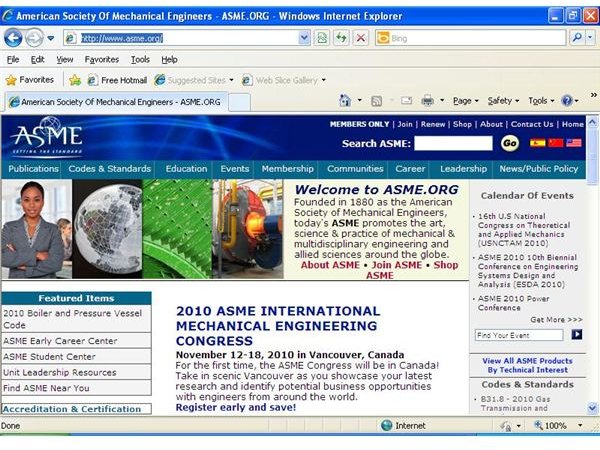Click Register early and save link

coord(236,408)
